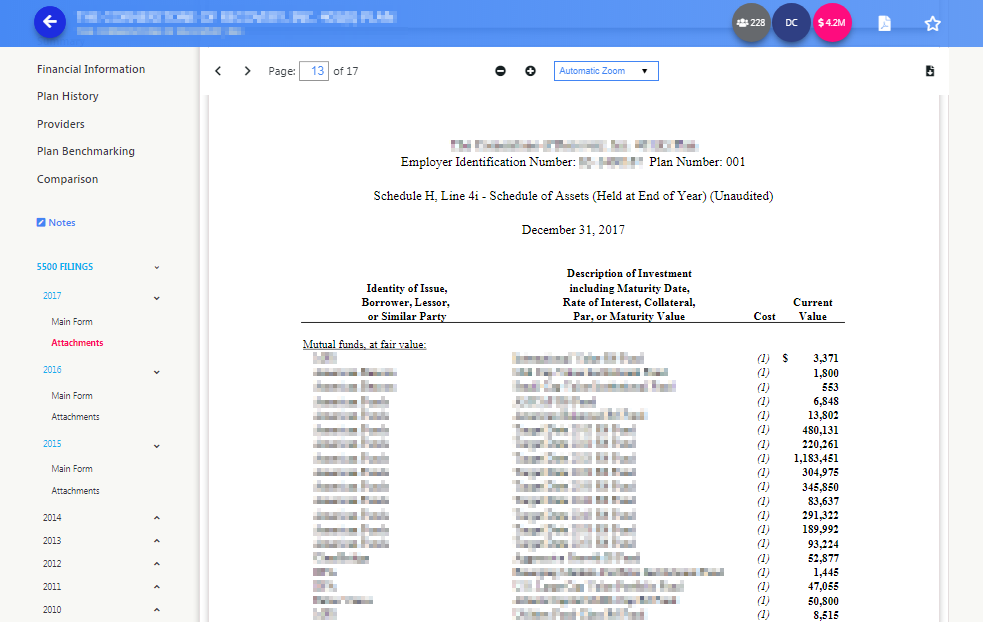983x622 pixels.
Task: Go to previous page in viewer
Action: click(x=219, y=71)
